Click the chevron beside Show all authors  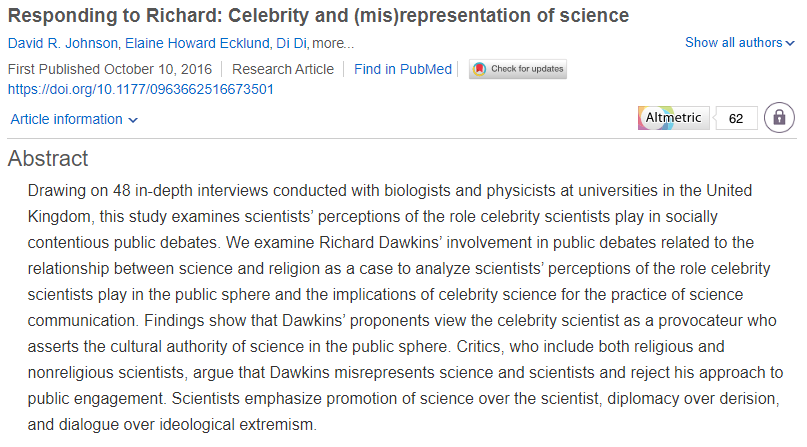click(x=791, y=43)
